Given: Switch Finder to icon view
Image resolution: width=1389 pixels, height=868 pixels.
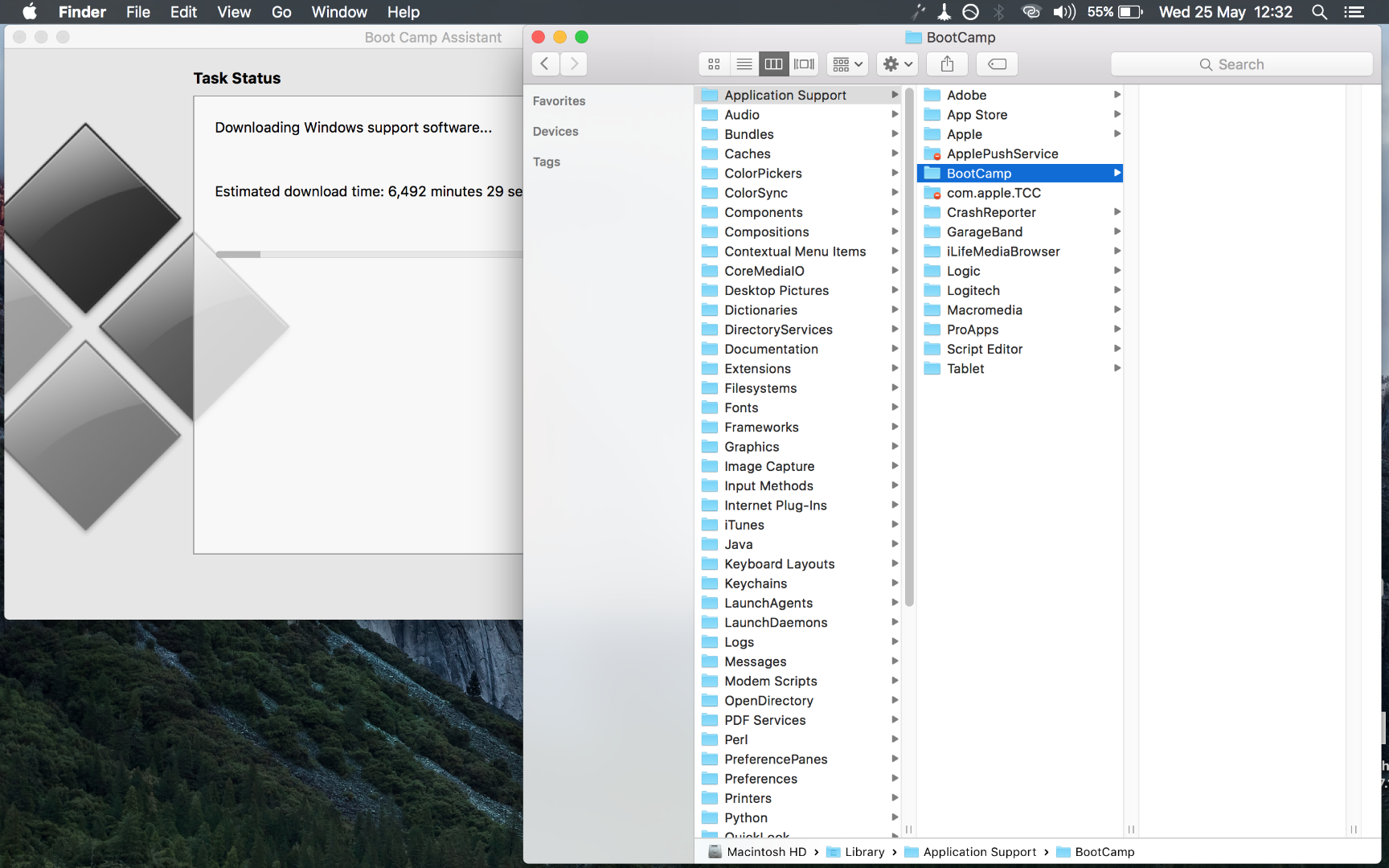Looking at the screenshot, I should pyautogui.click(x=714, y=64).
